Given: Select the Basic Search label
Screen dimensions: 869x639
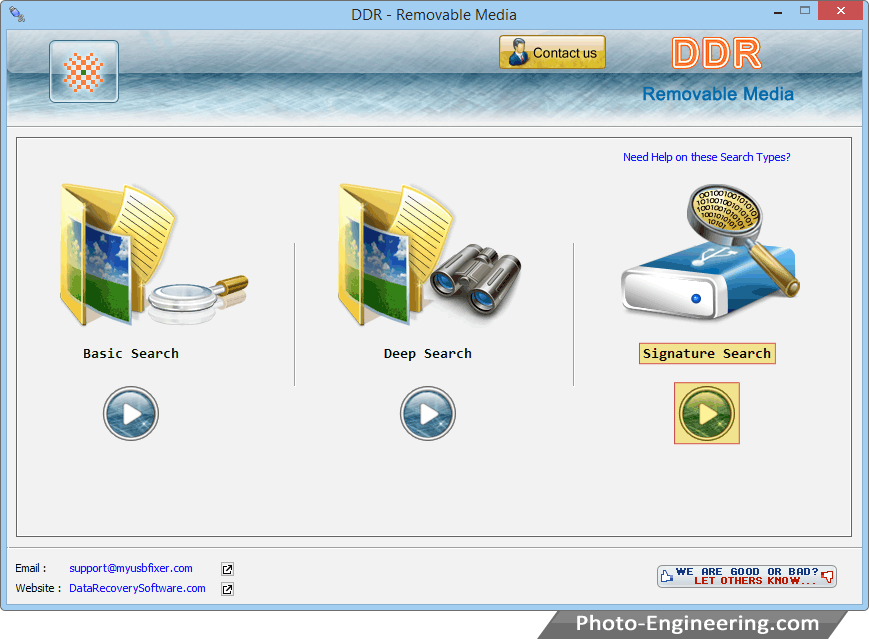Looking at the screenshot, I should click(131, 354).
